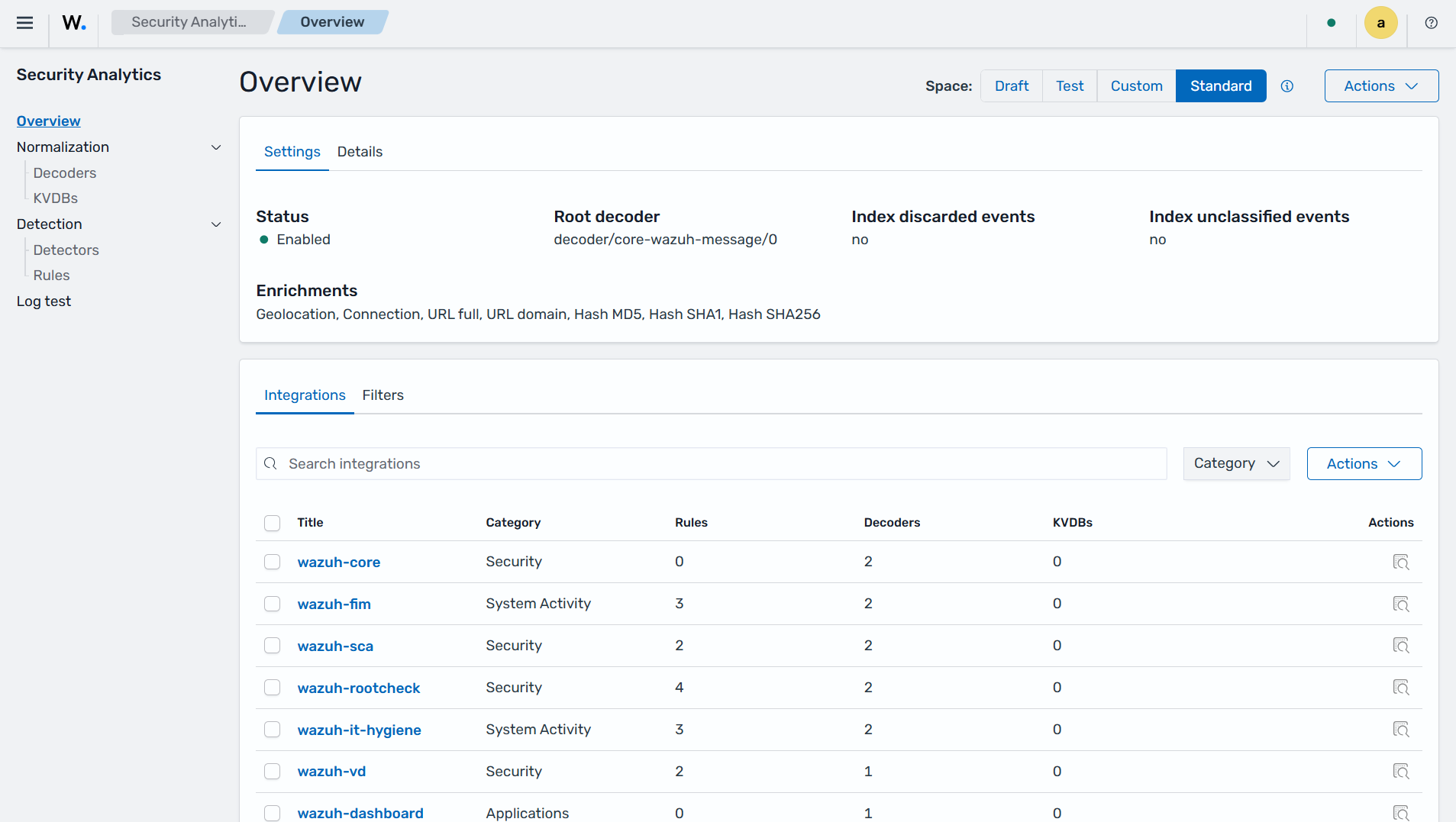This screenshot has width=1456, height=822.
Task: Check the wazuh-sca row checkbox
Action: click(273, 646)
